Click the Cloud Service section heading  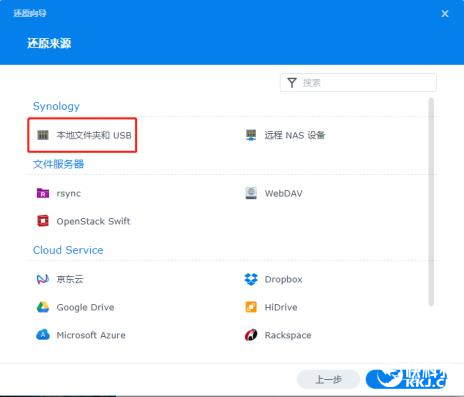pos(68,250)
